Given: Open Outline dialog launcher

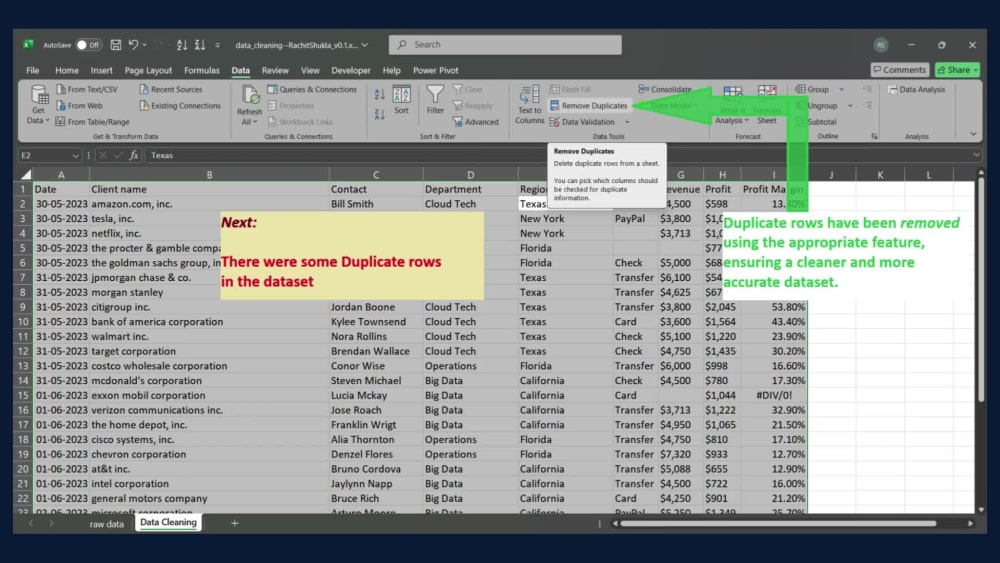Looking at the screenshot, I should 874,136.
